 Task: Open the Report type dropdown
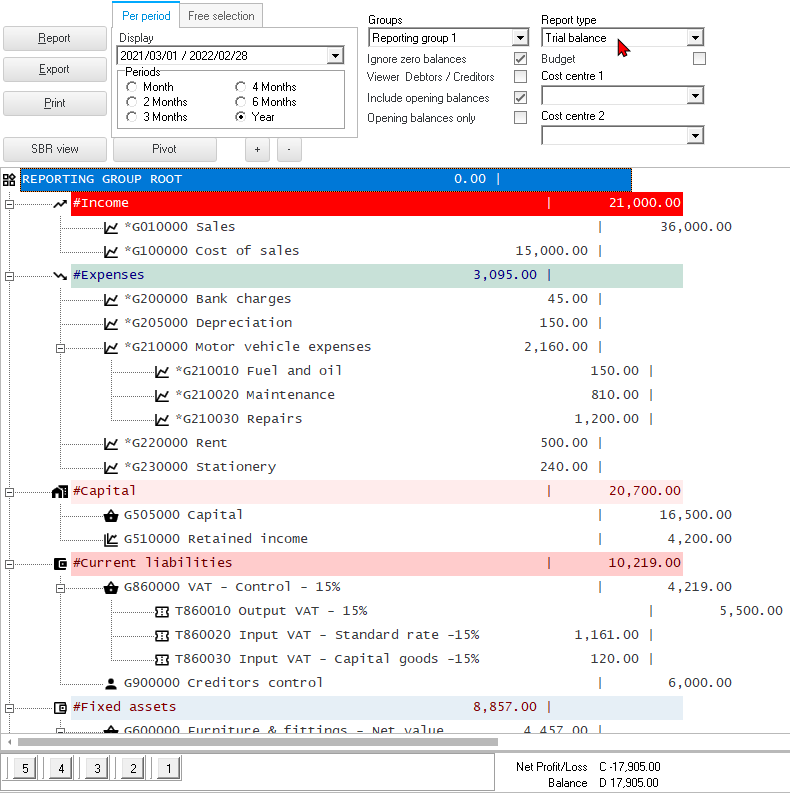(695, 38)
